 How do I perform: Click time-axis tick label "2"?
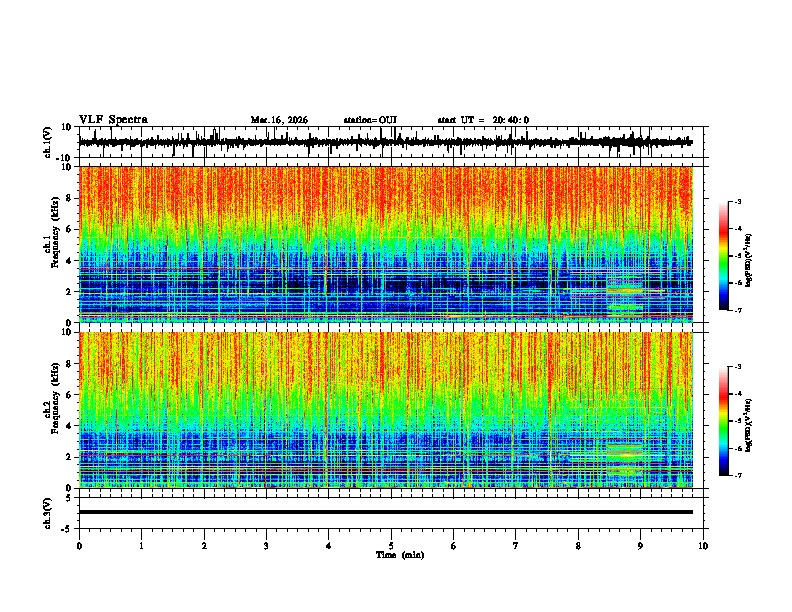coord(204,545)
